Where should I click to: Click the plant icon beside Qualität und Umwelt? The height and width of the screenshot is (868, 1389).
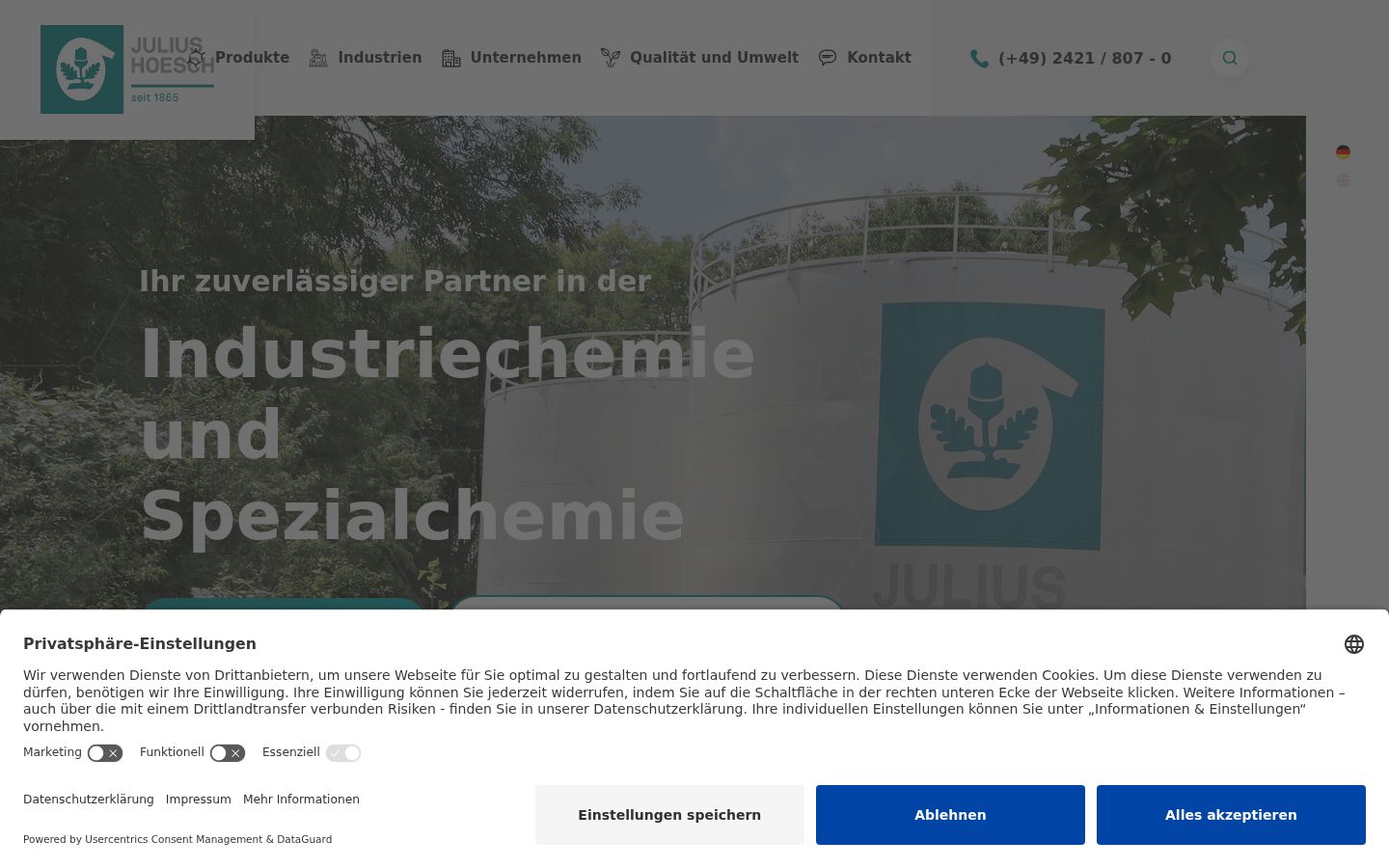(611, 58)
